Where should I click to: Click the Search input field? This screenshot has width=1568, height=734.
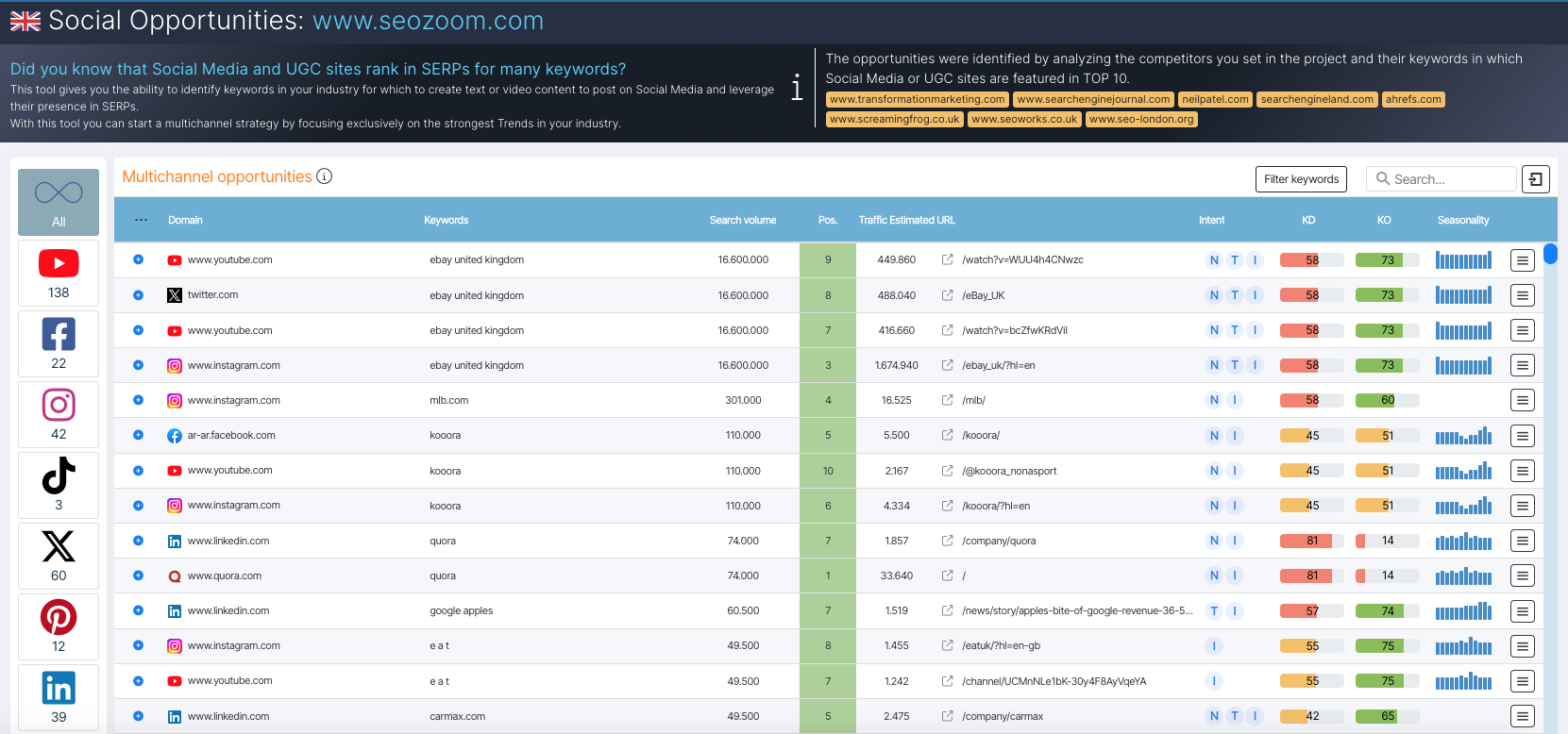(1442, 179)
